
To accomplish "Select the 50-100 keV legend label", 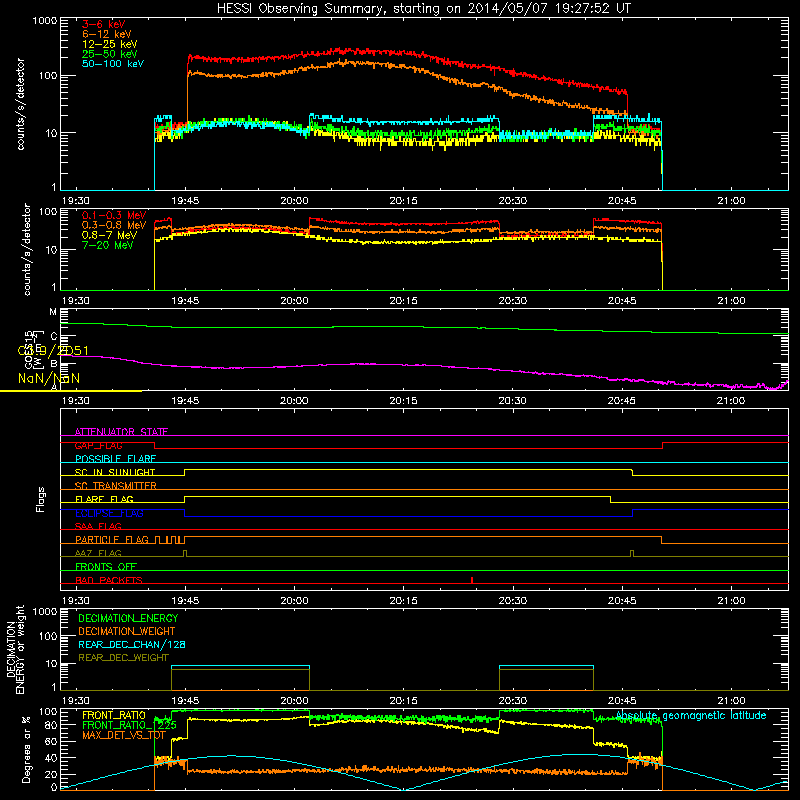I will (113, 64).
